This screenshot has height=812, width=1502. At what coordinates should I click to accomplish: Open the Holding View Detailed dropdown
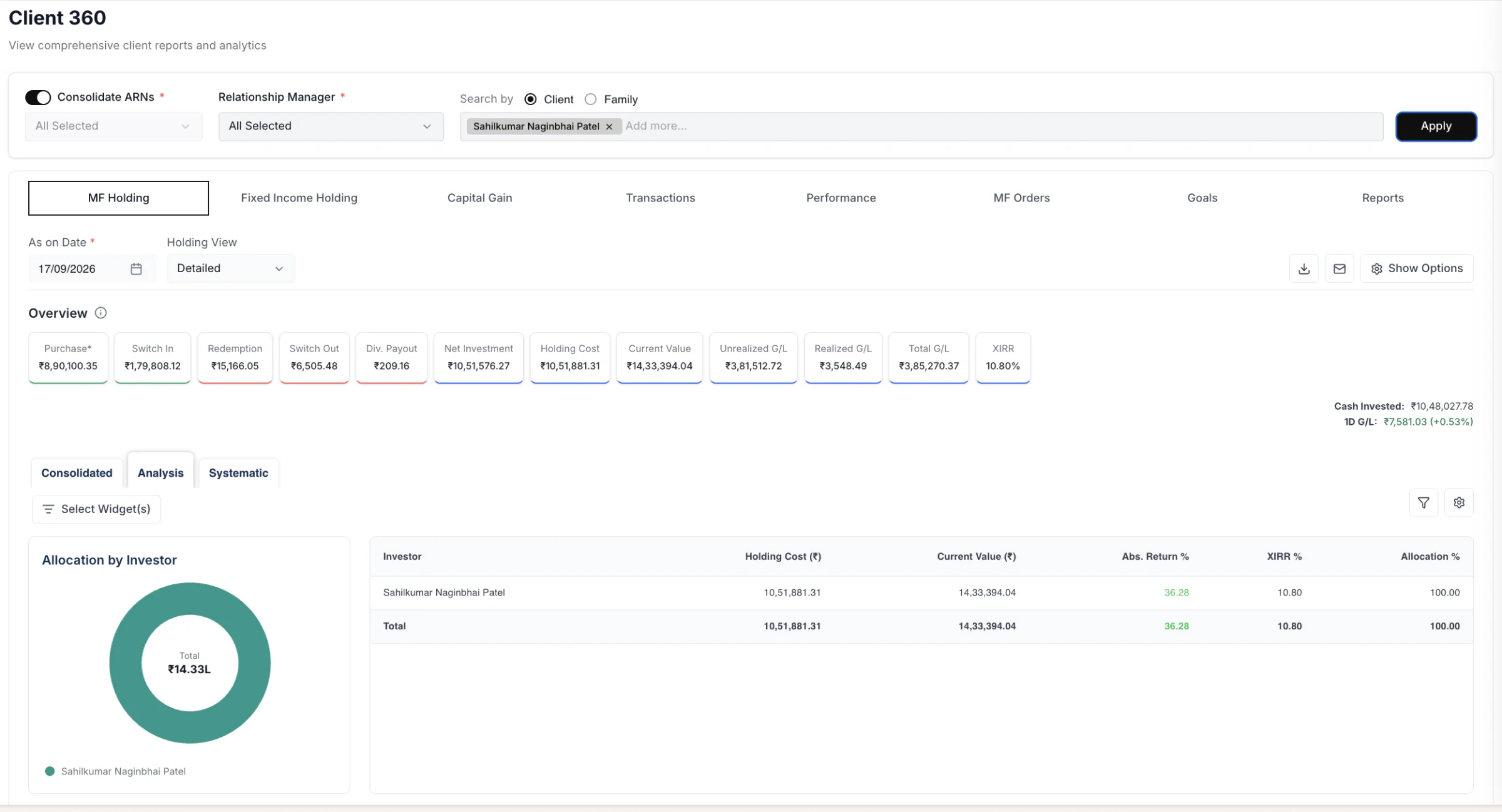click(x=231, y=268)
